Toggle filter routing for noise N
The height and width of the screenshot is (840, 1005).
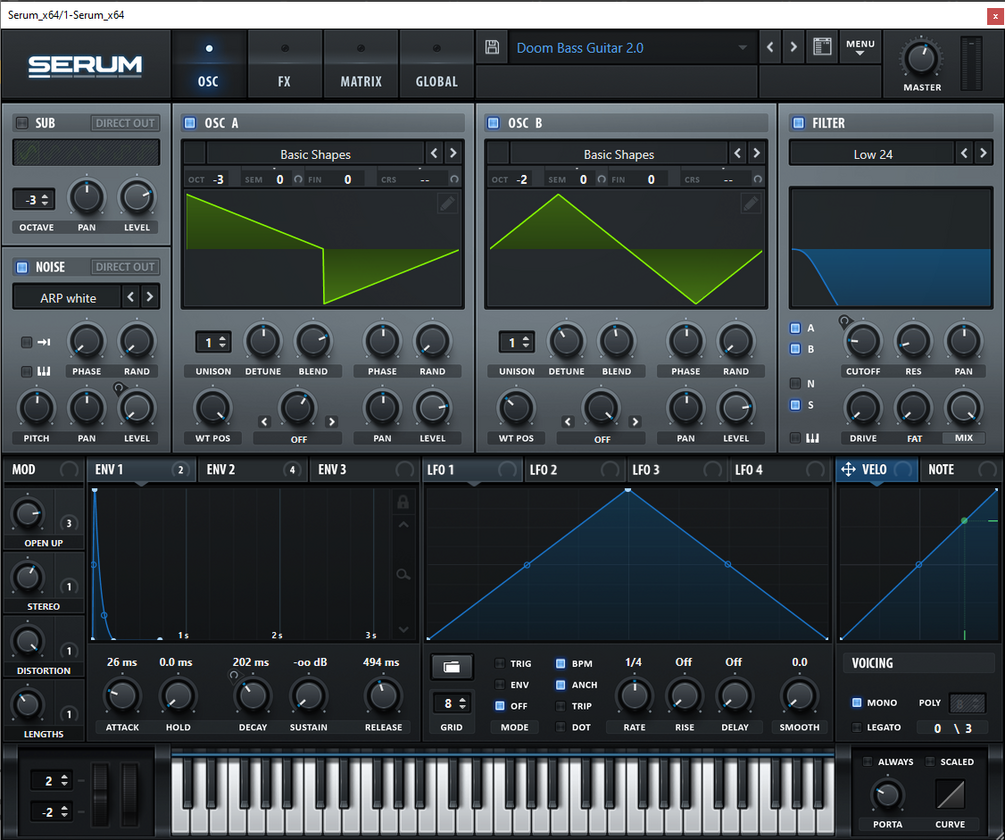(795, 383)
